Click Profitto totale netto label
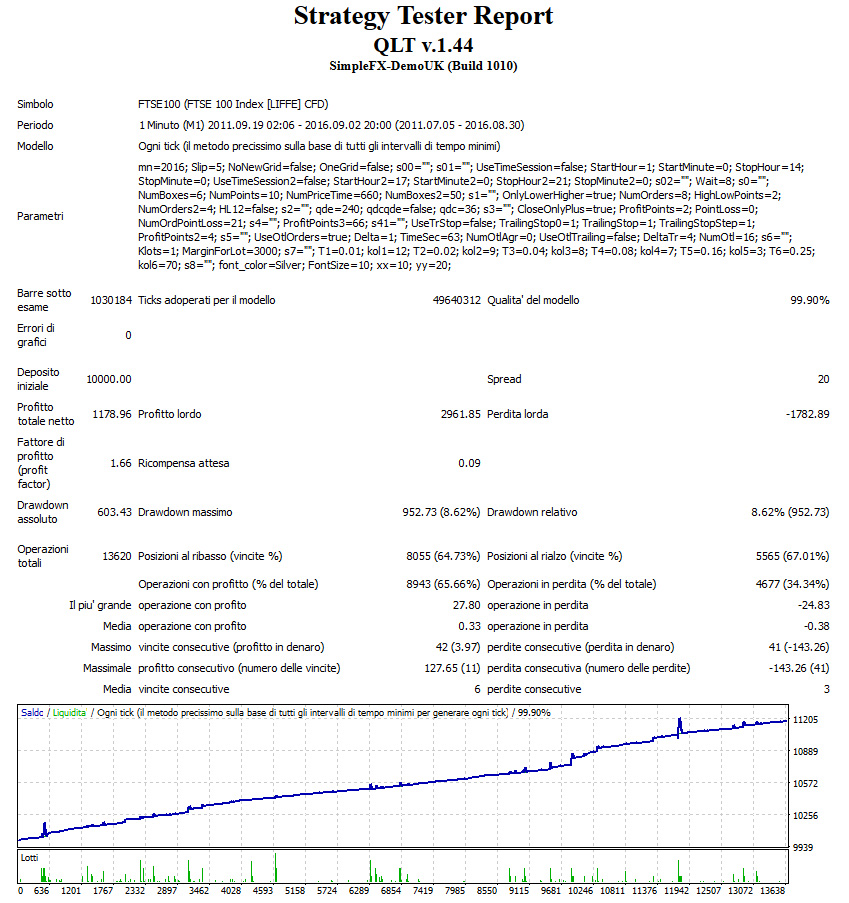849x903 pixels. pyautogui.click(x=46, y=414)
